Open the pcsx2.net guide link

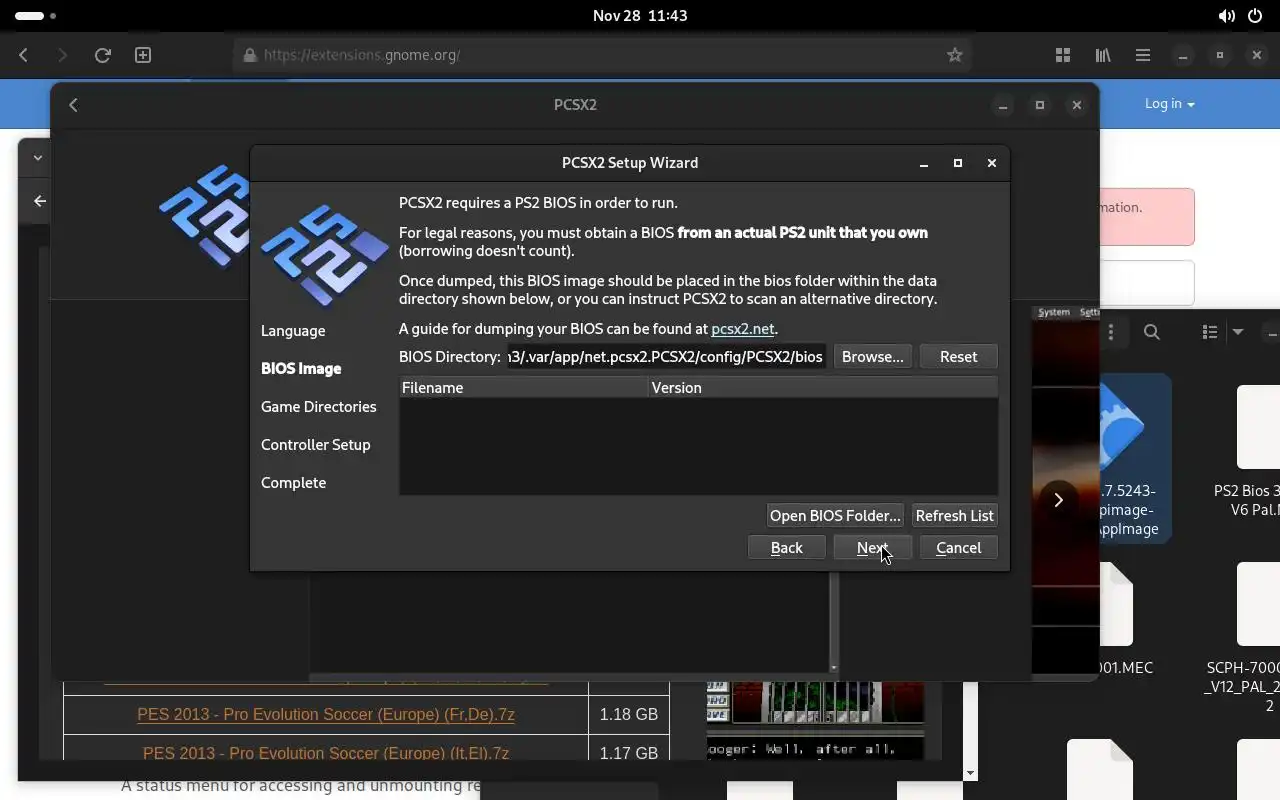tap(742, 328)
